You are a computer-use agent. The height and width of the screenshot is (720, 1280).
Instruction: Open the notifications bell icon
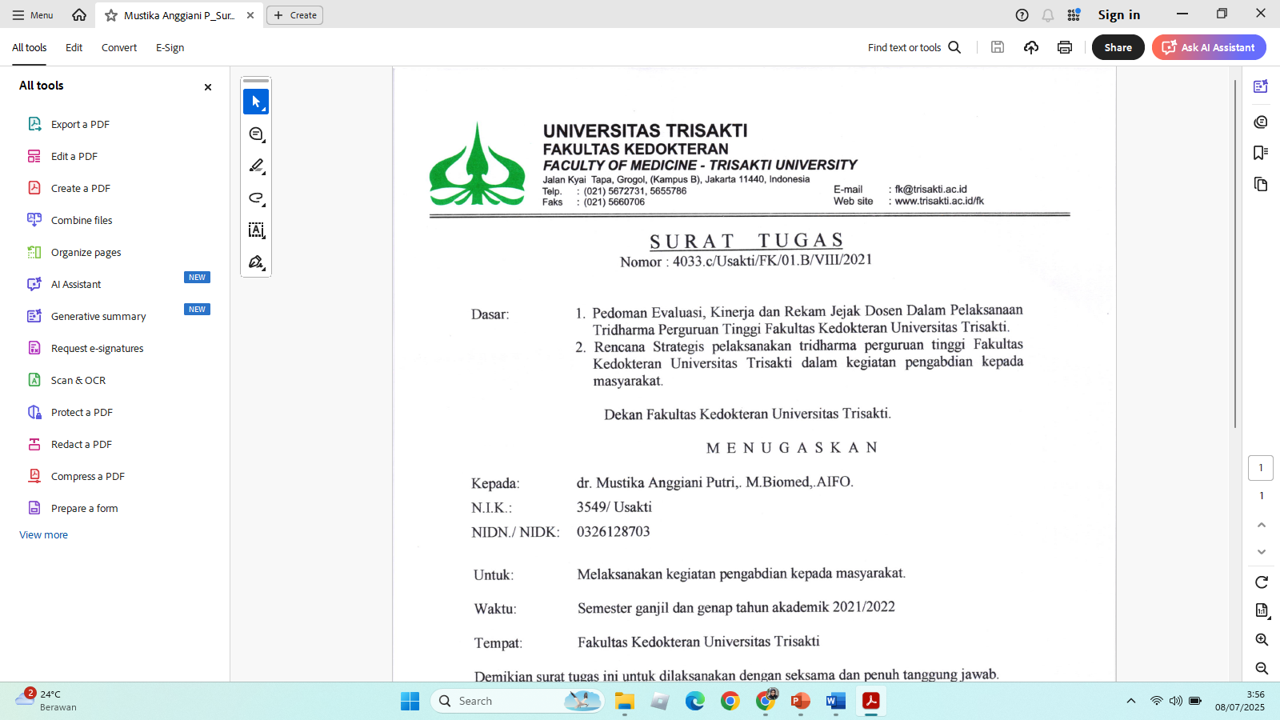point(1047,15)
